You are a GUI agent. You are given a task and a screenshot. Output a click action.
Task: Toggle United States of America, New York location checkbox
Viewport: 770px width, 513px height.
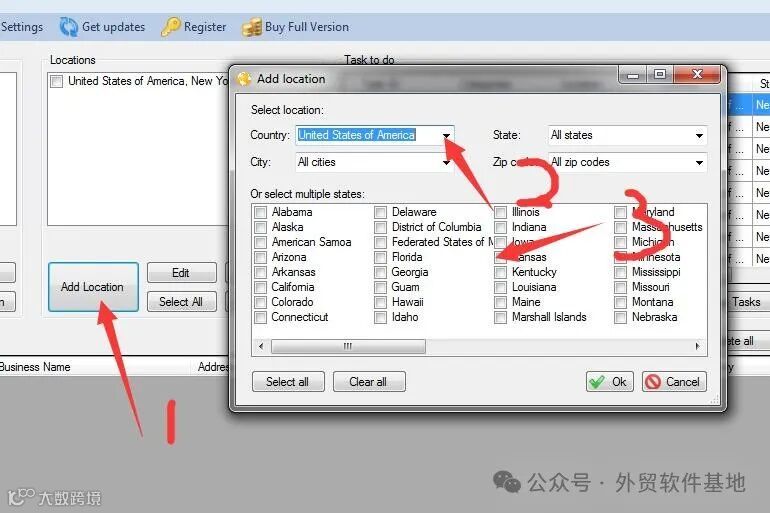(x=56, y=81)
